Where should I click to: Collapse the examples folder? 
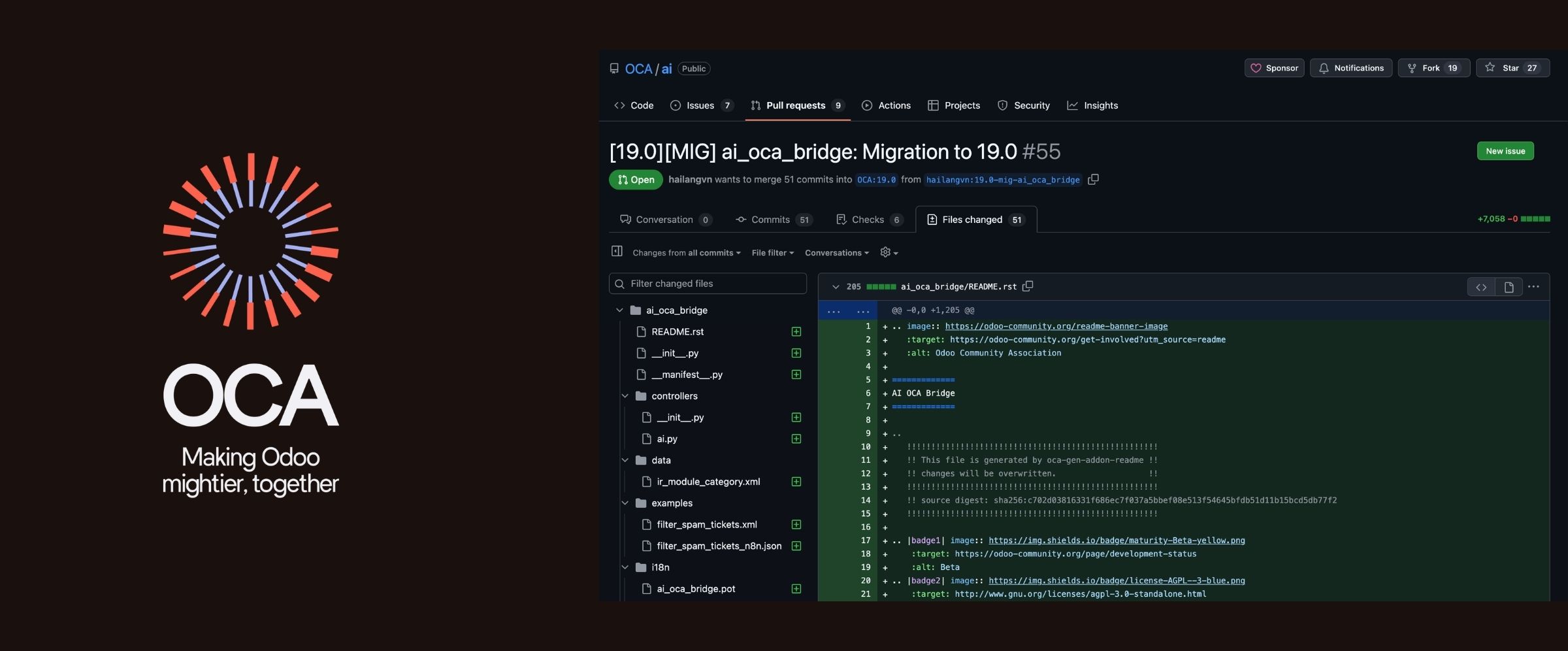pyautogui.click(x=625, y=503)
